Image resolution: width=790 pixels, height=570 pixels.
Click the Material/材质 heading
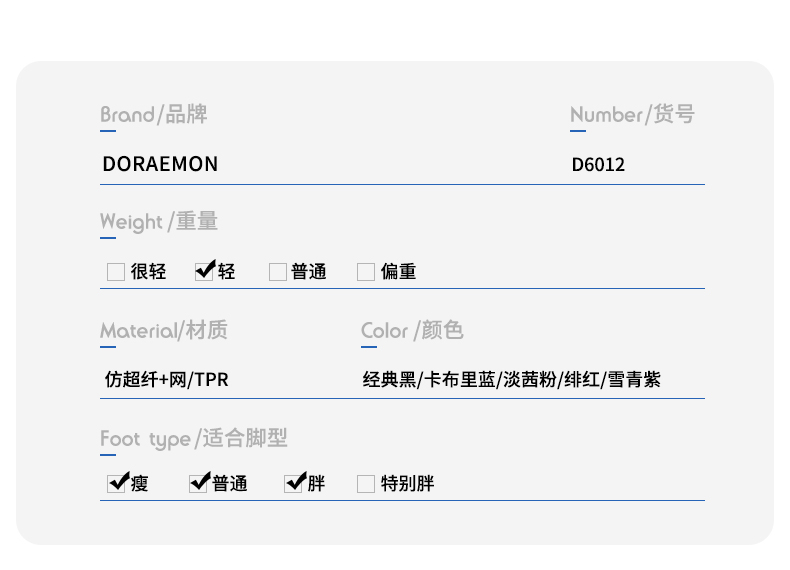coord(164,331)
